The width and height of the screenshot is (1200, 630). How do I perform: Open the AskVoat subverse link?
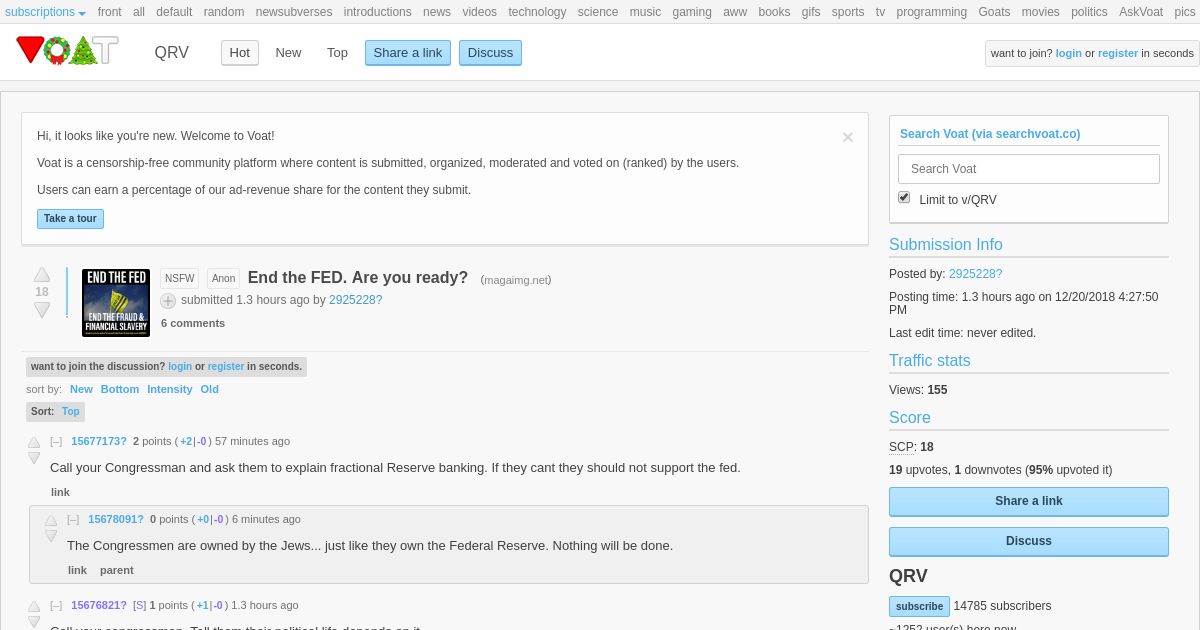point(1141,12)
